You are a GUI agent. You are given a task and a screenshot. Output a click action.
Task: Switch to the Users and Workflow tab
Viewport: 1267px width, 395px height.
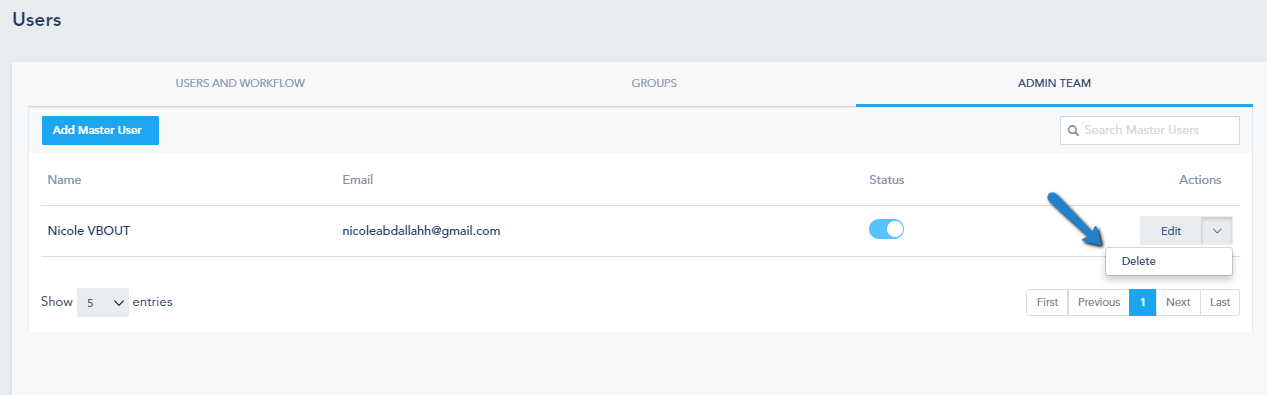click(240, 83)
